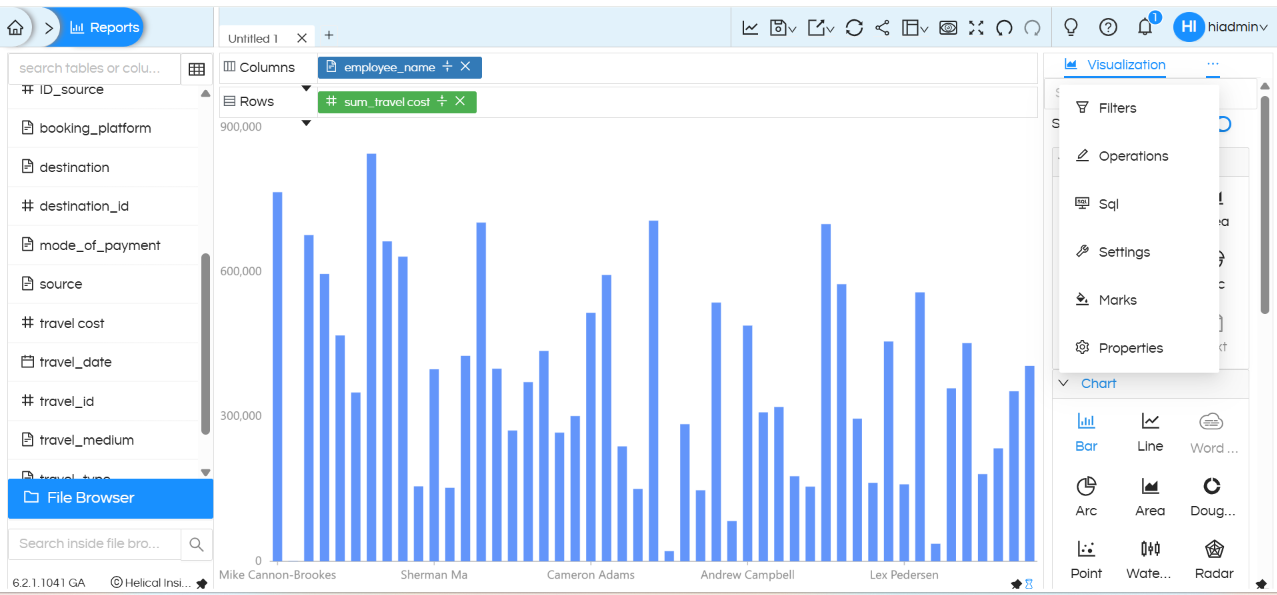Expand the Rows shelf dropdown arrow
The width and height of the screenshot is (1277, 595).
306,123
